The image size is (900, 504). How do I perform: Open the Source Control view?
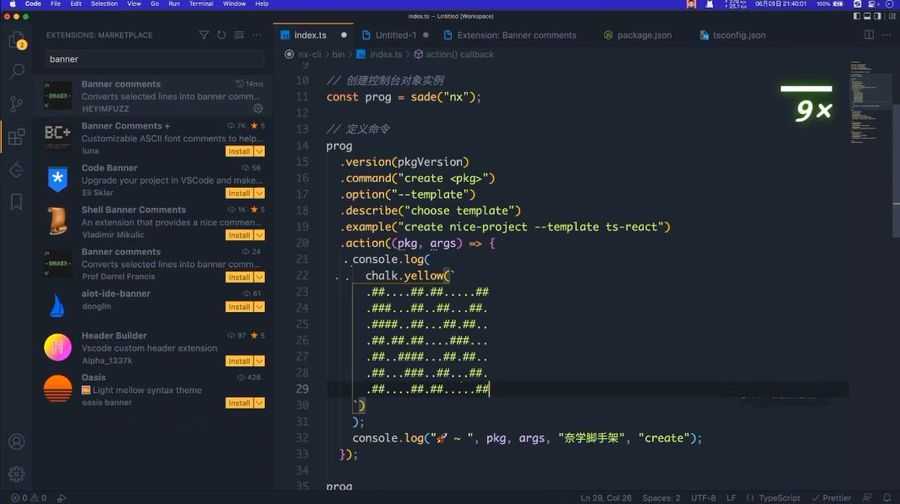[x=17, y=103]
